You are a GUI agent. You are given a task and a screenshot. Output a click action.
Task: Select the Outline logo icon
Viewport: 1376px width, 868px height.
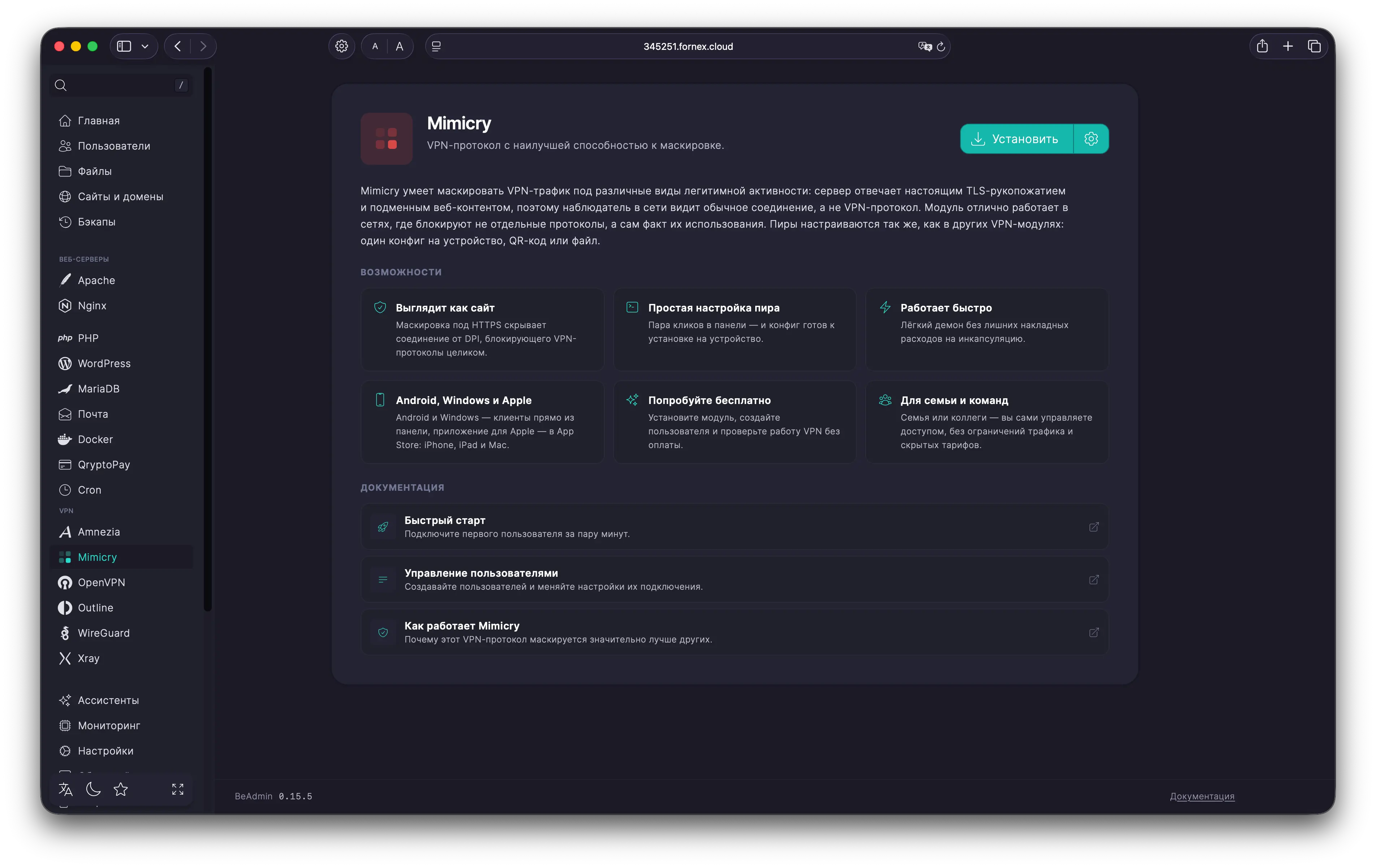click(65, 607)
